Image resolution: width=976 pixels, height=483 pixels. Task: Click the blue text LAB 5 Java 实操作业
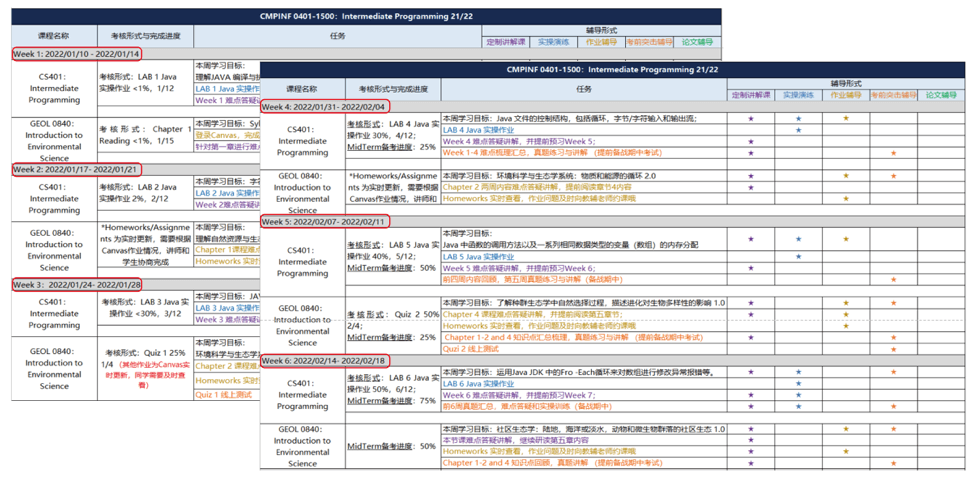pos(479,256)
